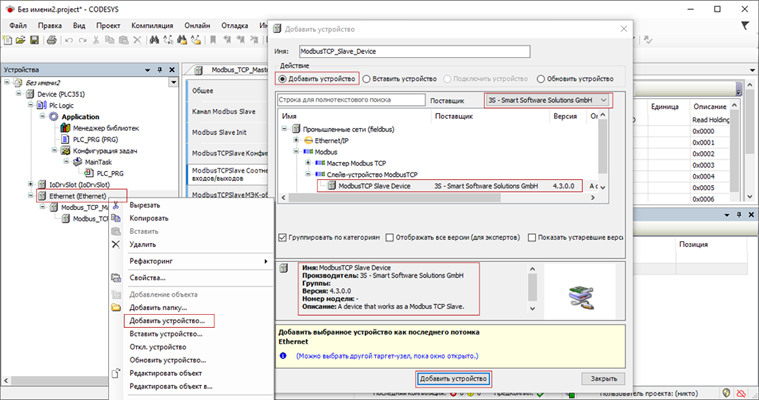759x400 pixels.
Task: Open the Правка menu
Action: (x=50, y=25)
